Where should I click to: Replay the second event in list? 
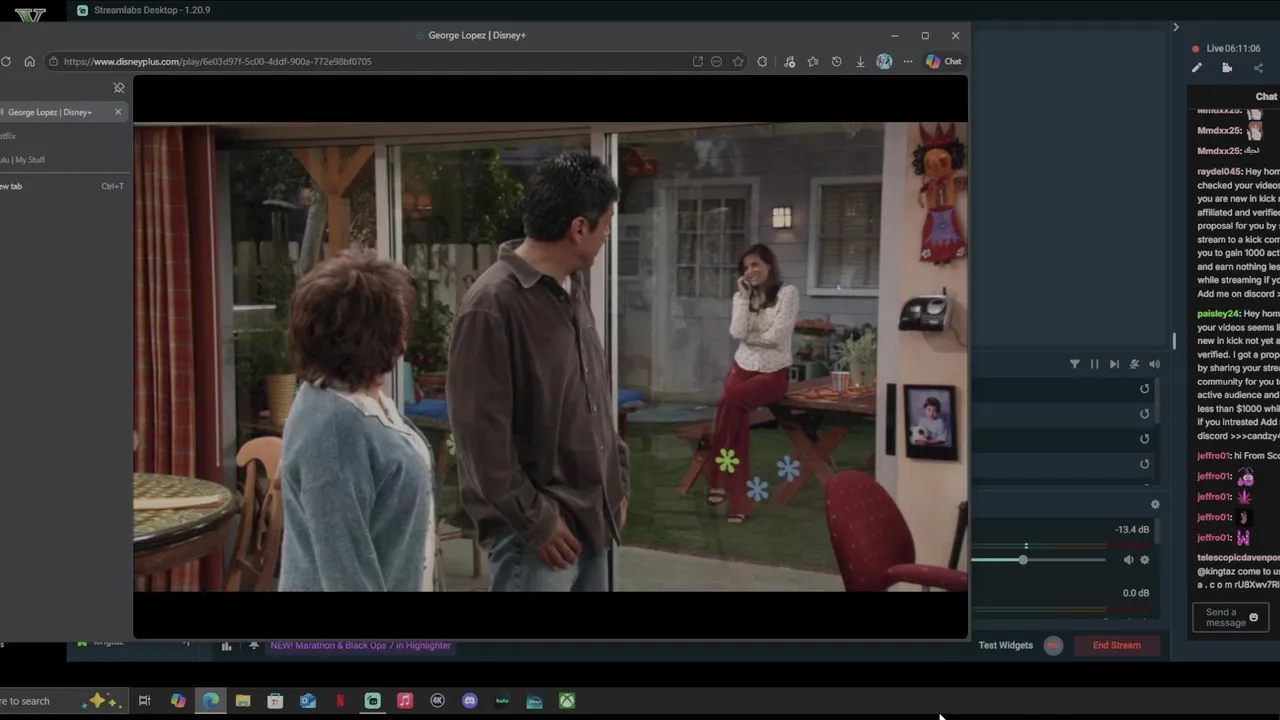1145,414
